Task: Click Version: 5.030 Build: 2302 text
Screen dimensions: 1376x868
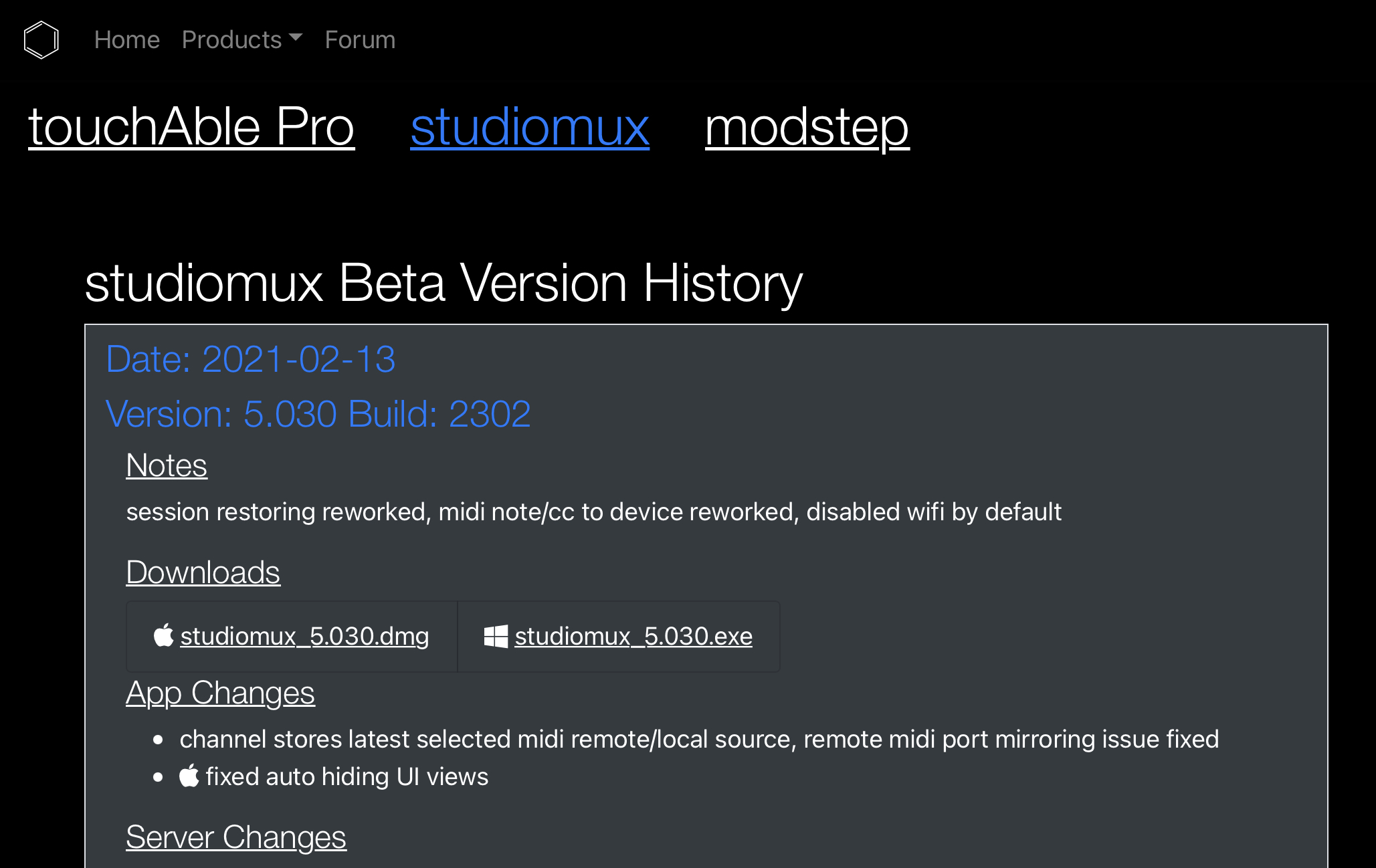Action: (318, 414)
